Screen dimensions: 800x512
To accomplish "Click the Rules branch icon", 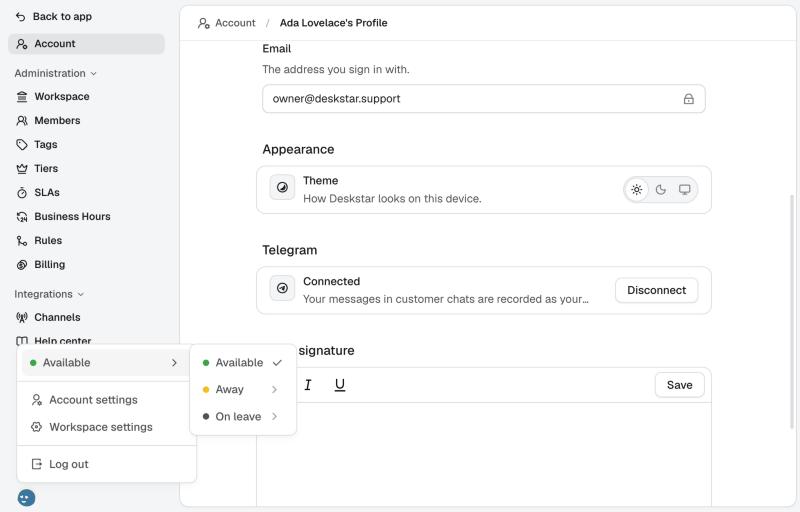I will coord(22,240).
